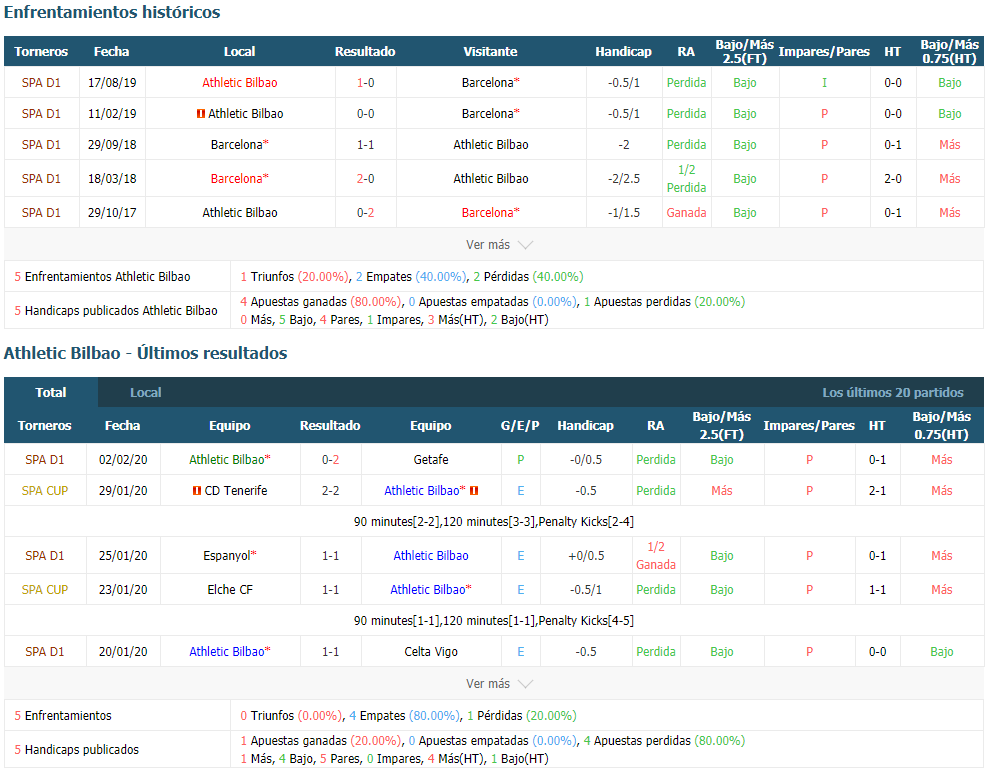This screenshot has width=998, height=775.
Task: Click the 0-2 result against Getafe
Action: (330, 460)
